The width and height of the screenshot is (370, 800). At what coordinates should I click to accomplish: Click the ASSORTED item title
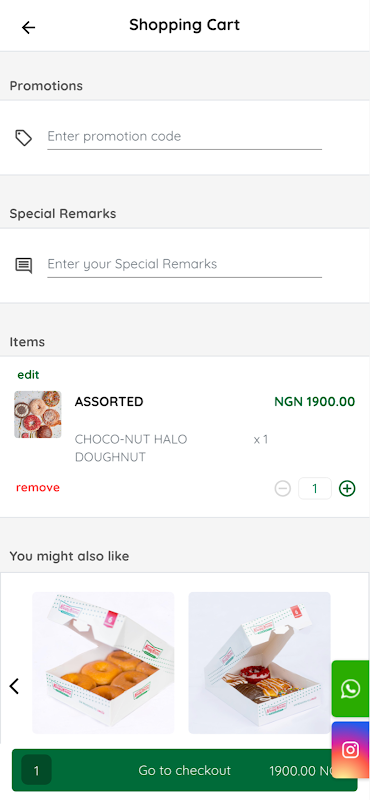coord(109,402)
